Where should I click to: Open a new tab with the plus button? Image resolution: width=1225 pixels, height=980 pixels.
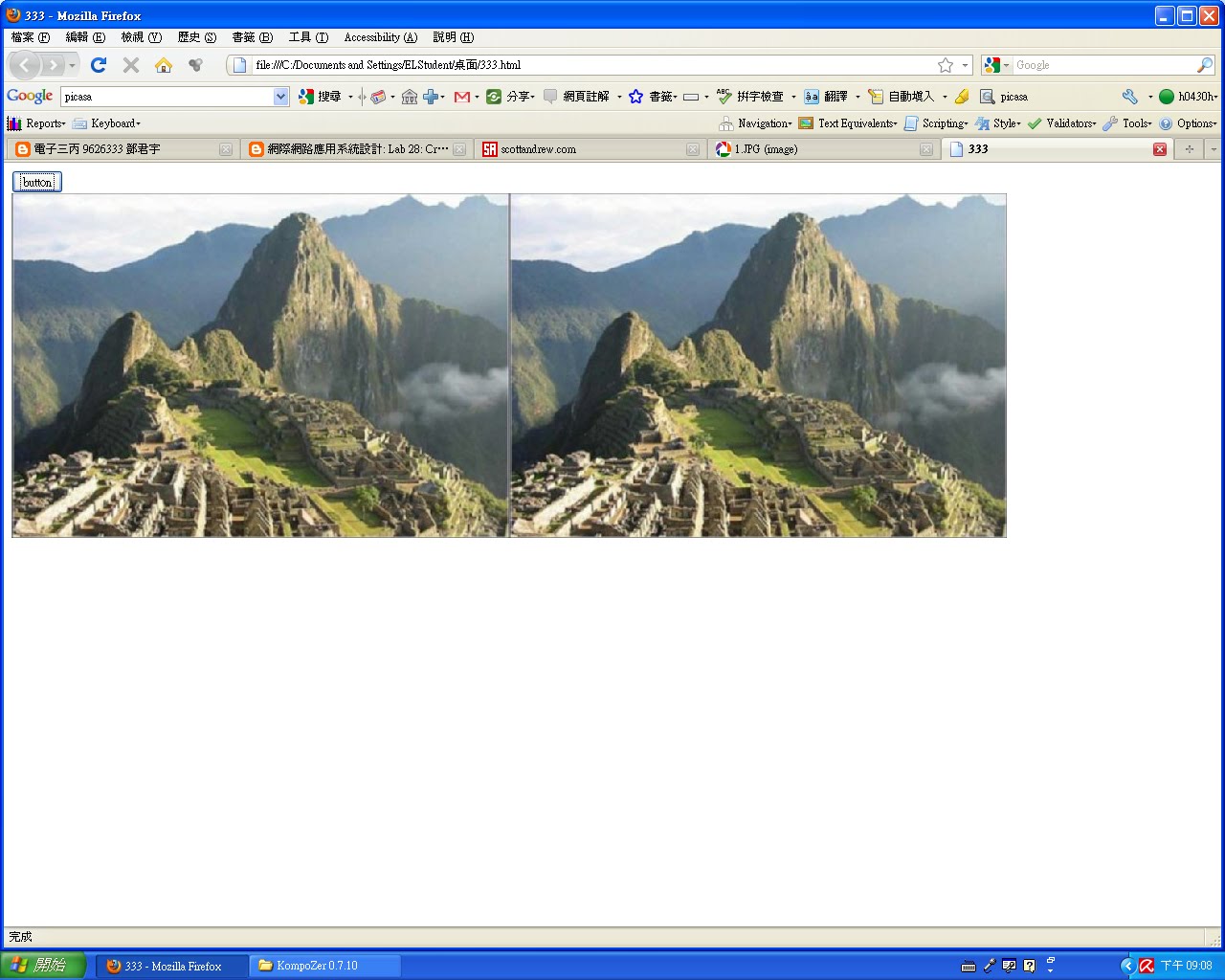1190,149
